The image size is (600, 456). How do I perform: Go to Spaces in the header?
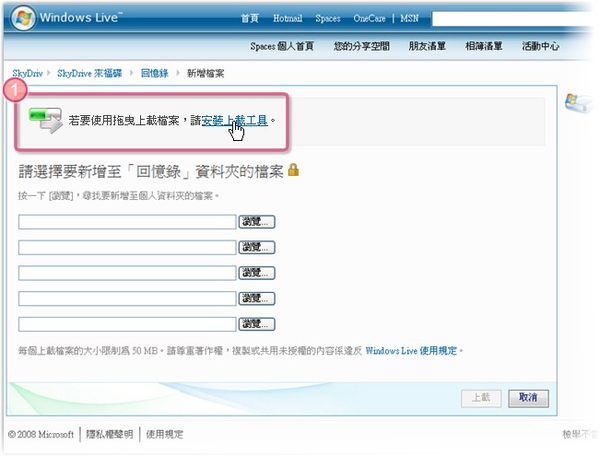[328, 18]
